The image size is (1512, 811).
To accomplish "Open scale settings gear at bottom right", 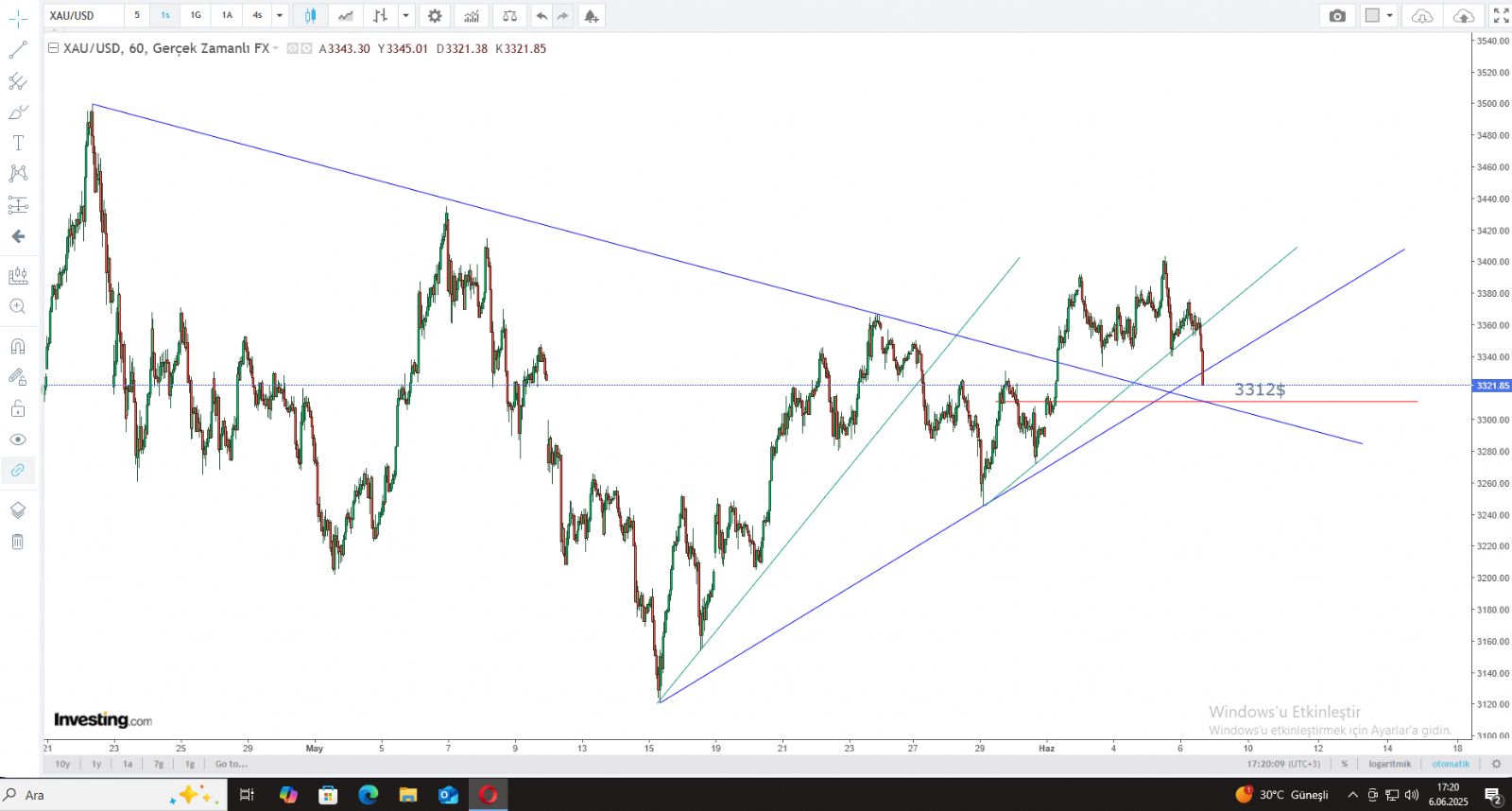I will (1496, 764).
